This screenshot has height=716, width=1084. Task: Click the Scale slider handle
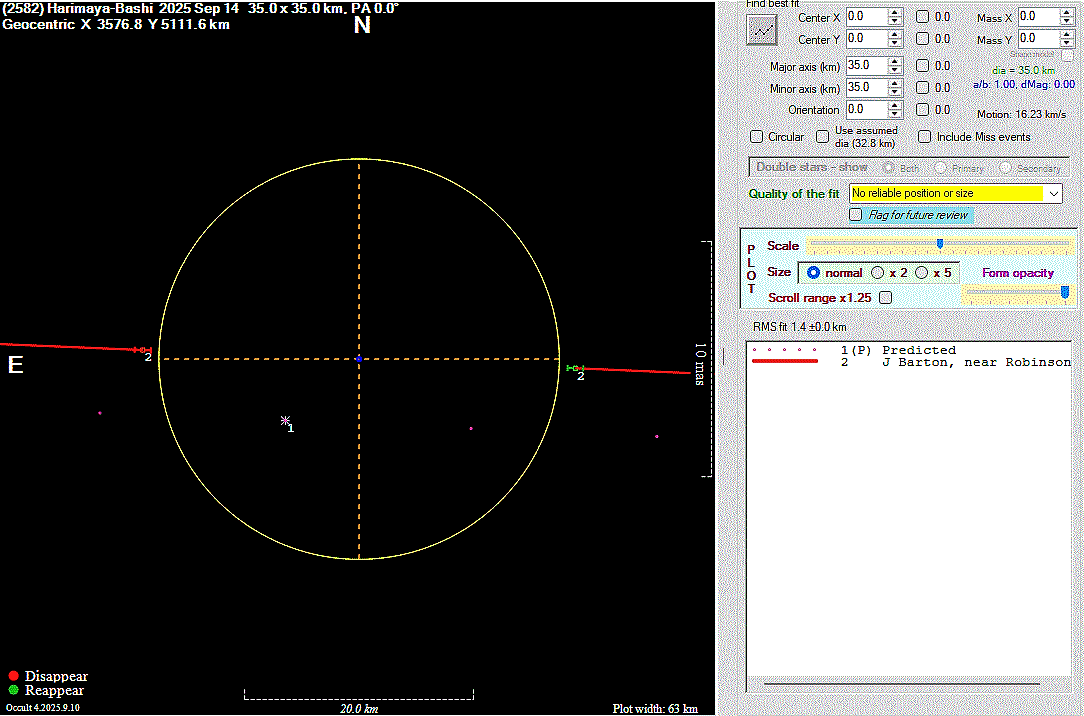click(940, 243)
